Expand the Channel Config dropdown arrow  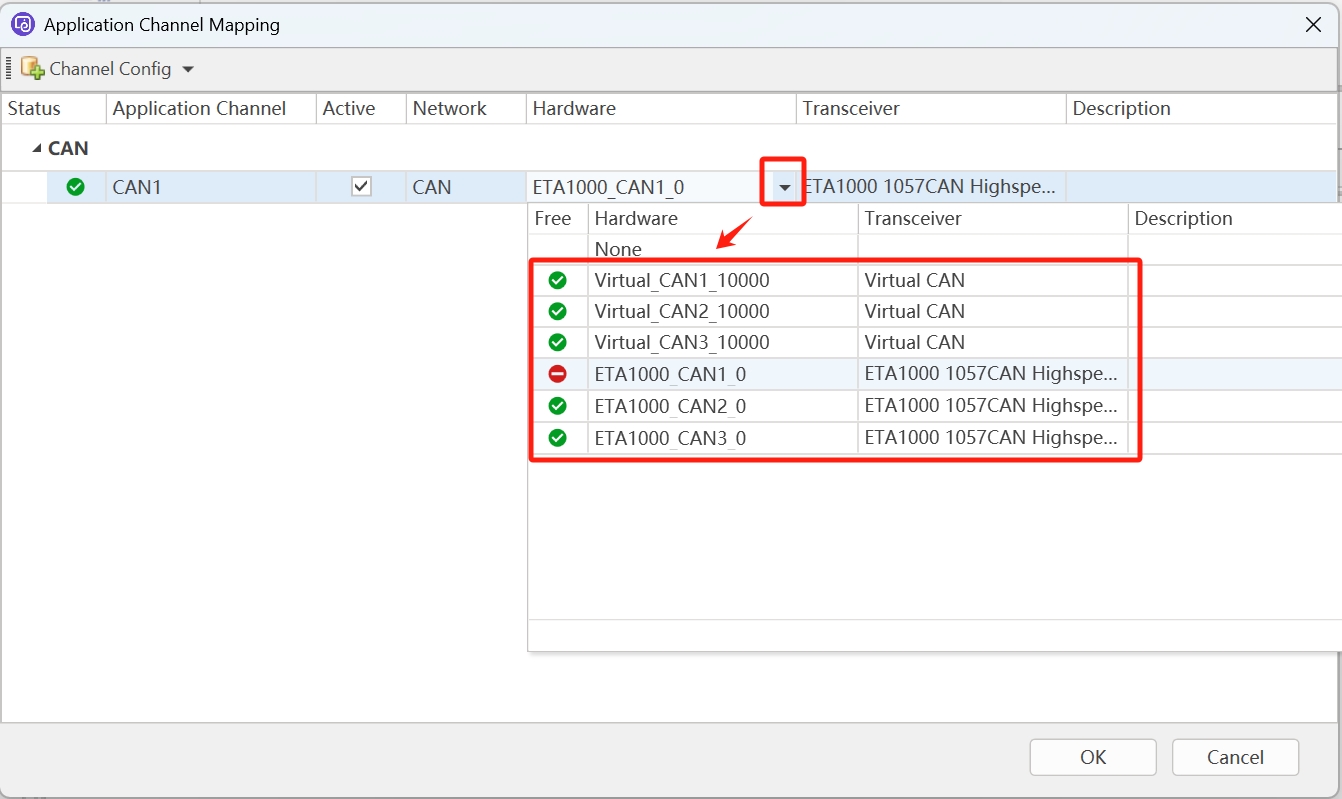(188, 70)
